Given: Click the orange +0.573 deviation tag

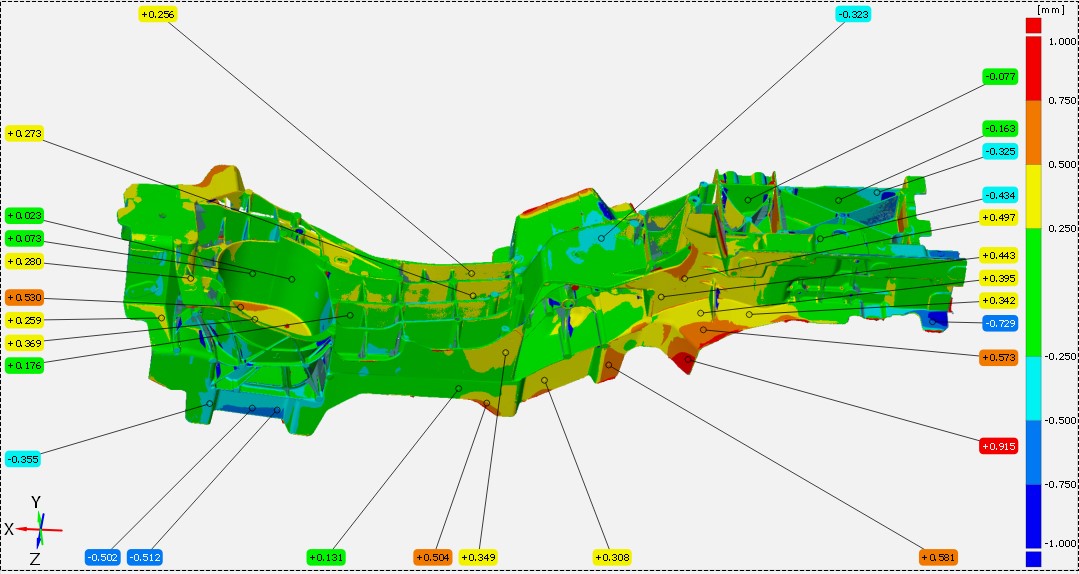Looking at the screenshot, I should click(x=999, y=357).
